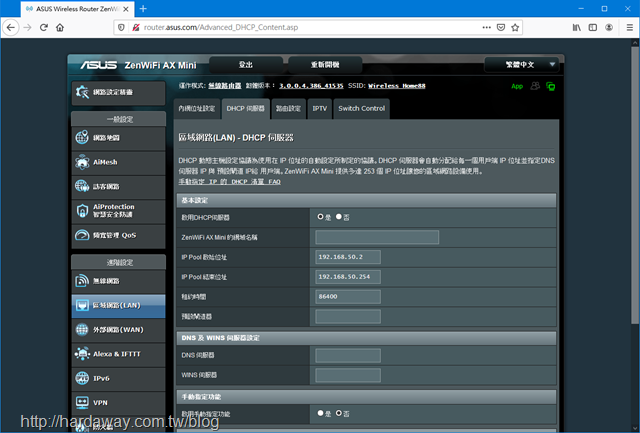
Task: Open the operation mode wireless router link
Action: point(224,86)
